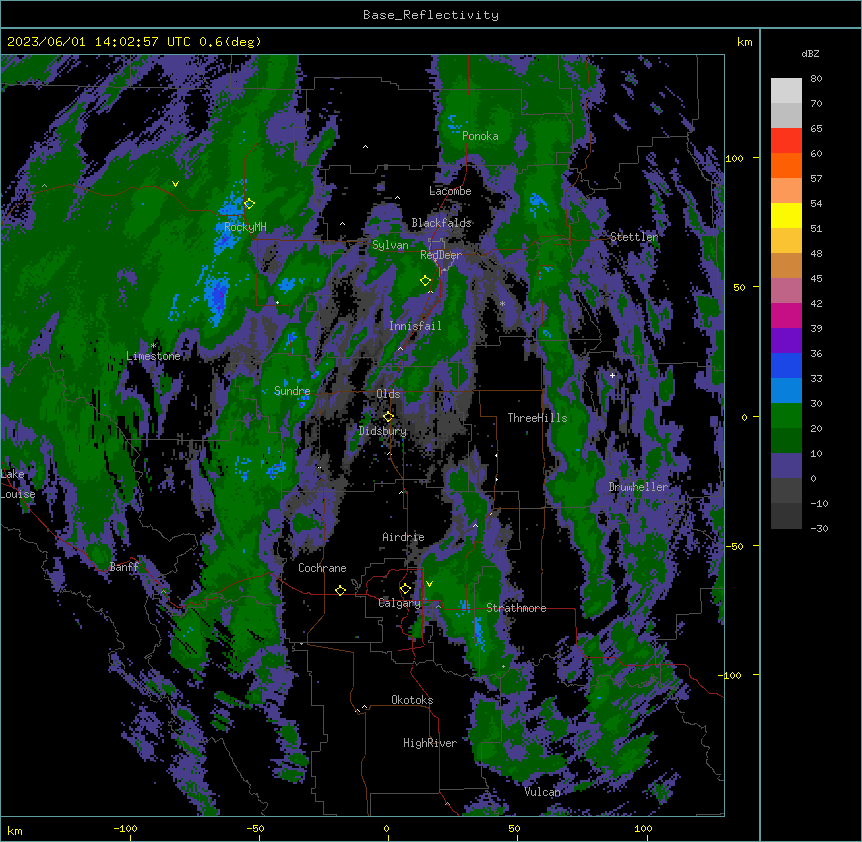Click the Limestone label

(153, 356)
